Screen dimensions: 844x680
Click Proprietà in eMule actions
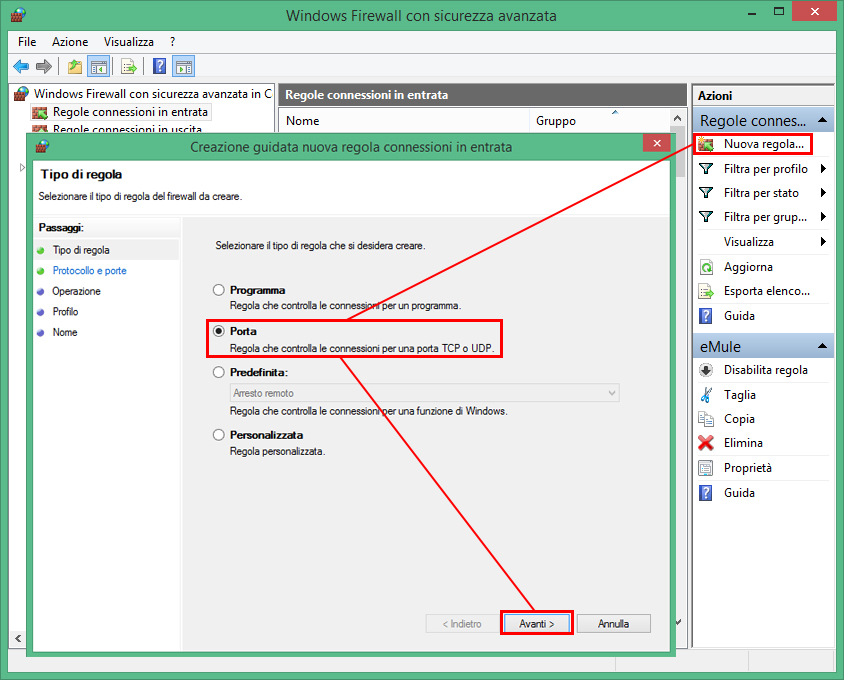748,468
